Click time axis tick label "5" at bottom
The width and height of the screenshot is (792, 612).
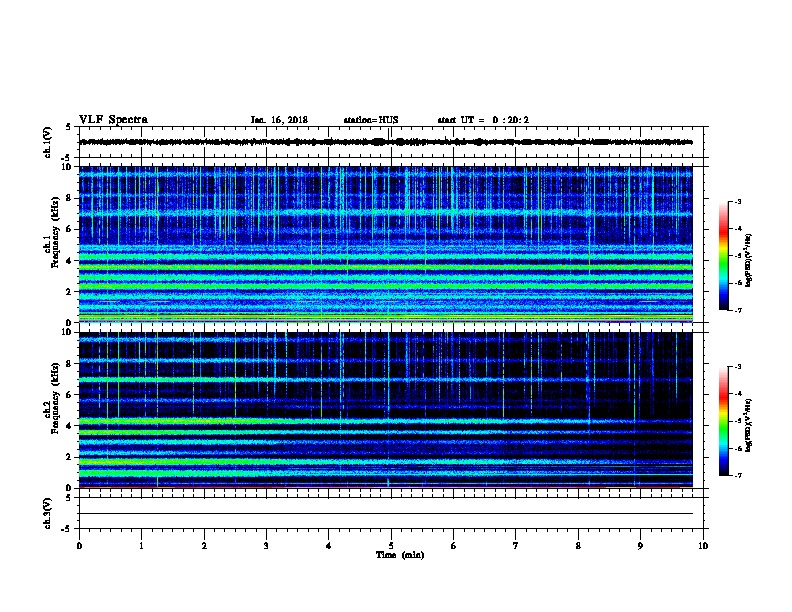coord(391,545)
